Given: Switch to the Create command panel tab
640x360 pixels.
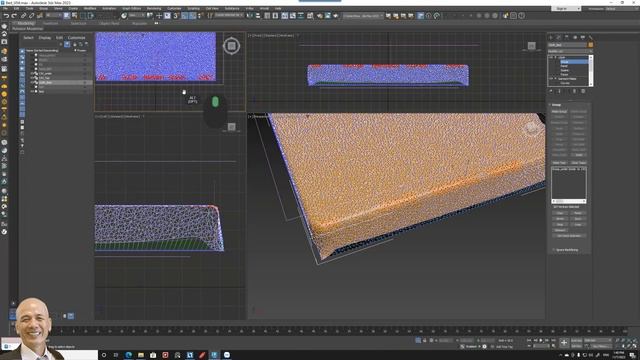Looking at the screenshot, I should point(551,37).
